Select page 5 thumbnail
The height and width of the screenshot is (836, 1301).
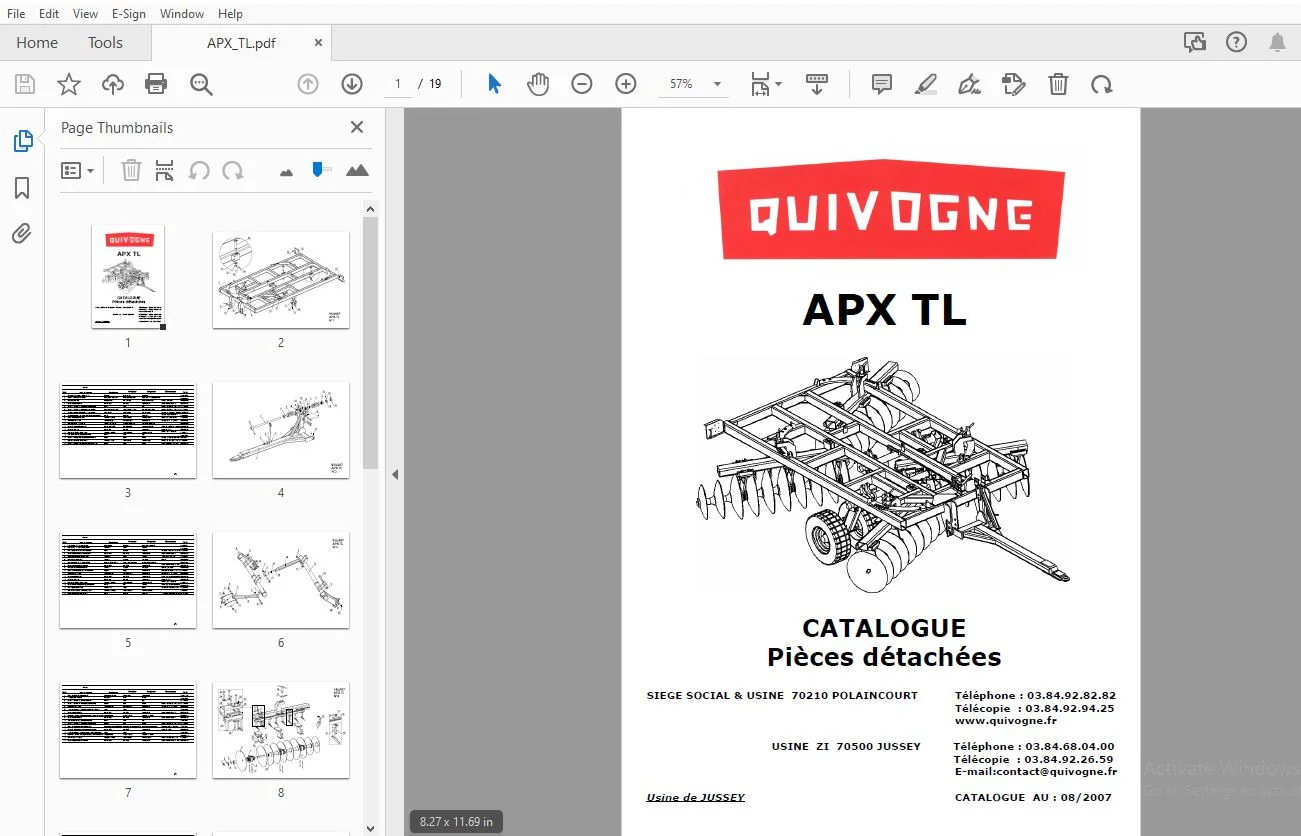point(128,580)
